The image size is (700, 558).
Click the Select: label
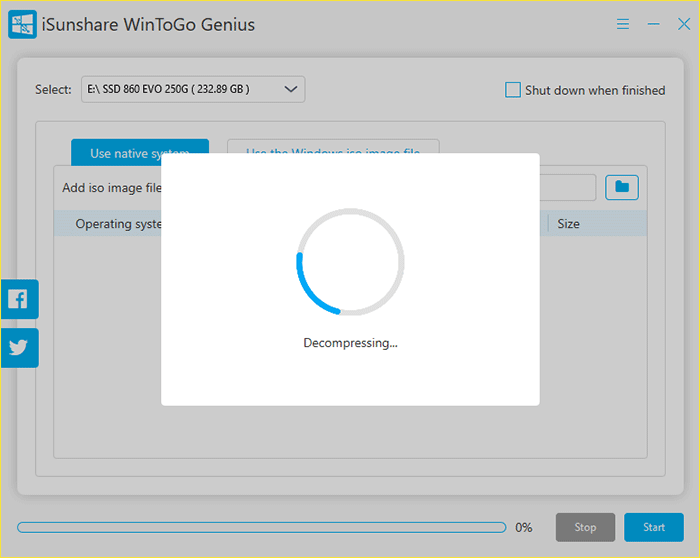[53, 90]
